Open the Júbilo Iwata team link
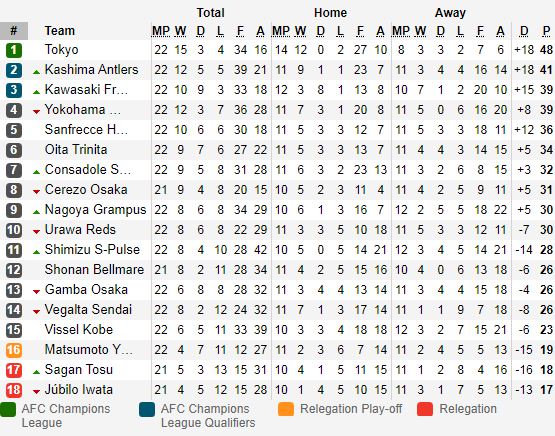Image resolution: width=555 pixels, height=436 pixels. coord(79,390)
